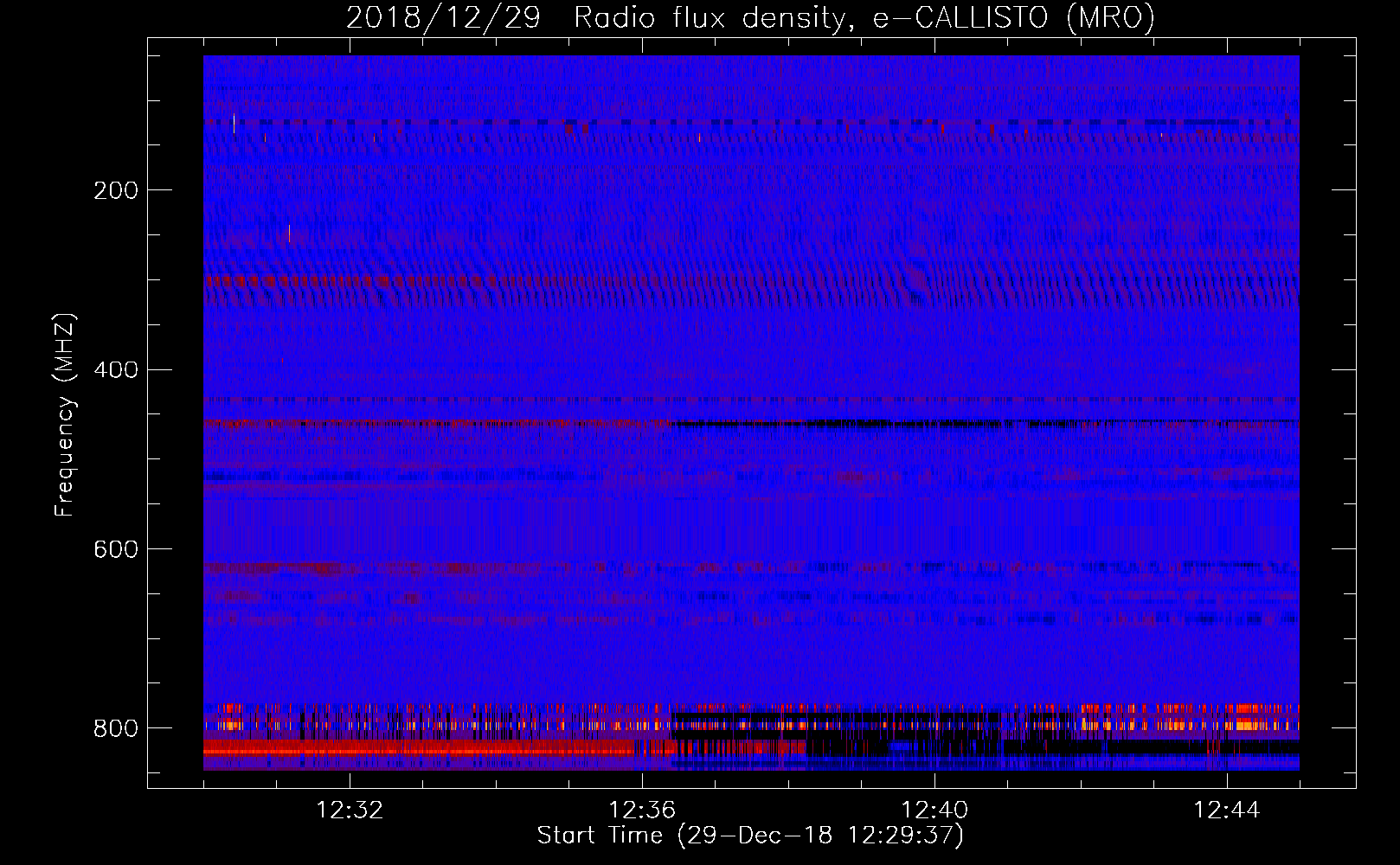The image size is (1400, 865).
Task: Click the 'Start Time (29-Dec-18 12:29:37)' label
Action: pyautogui.click(x=750, y=836)
